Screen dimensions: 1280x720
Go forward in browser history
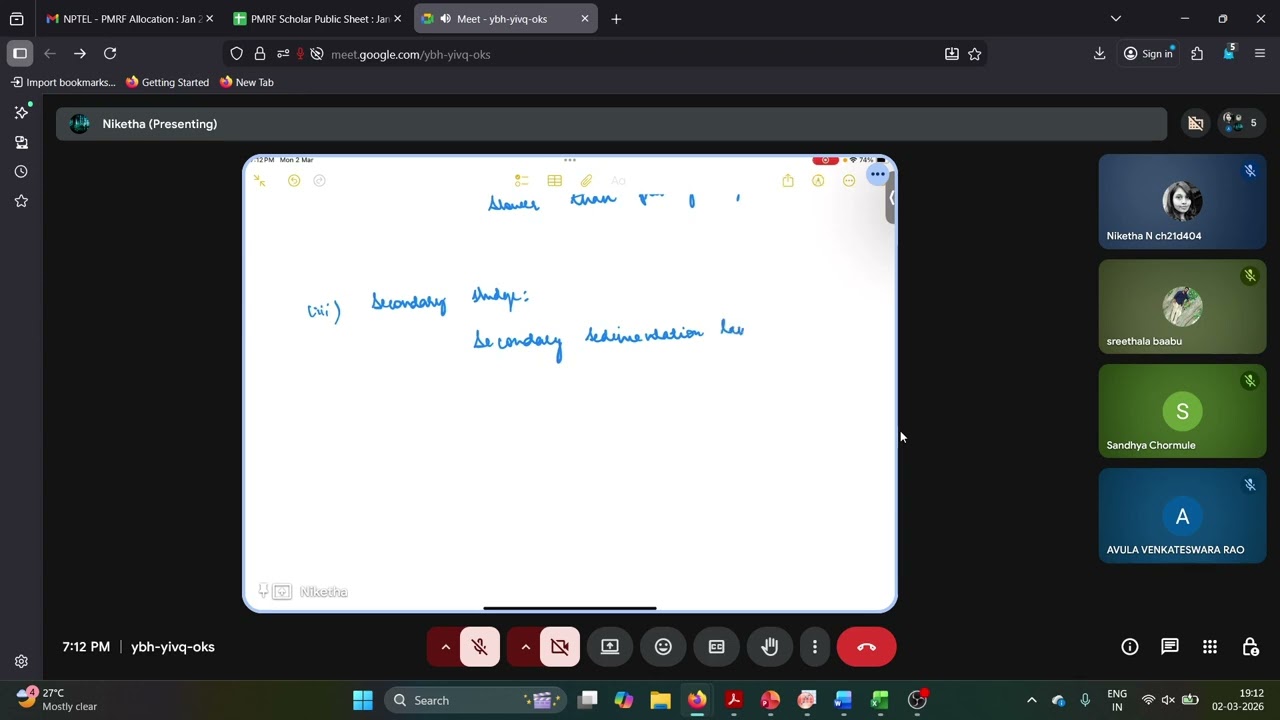[80, 54]
